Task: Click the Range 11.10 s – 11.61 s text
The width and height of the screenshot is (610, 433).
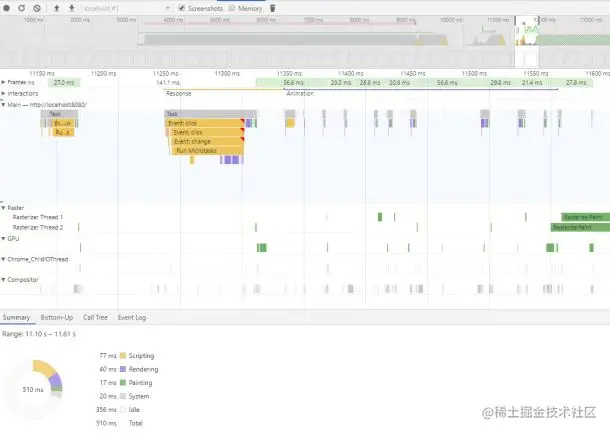Action: 39,334
